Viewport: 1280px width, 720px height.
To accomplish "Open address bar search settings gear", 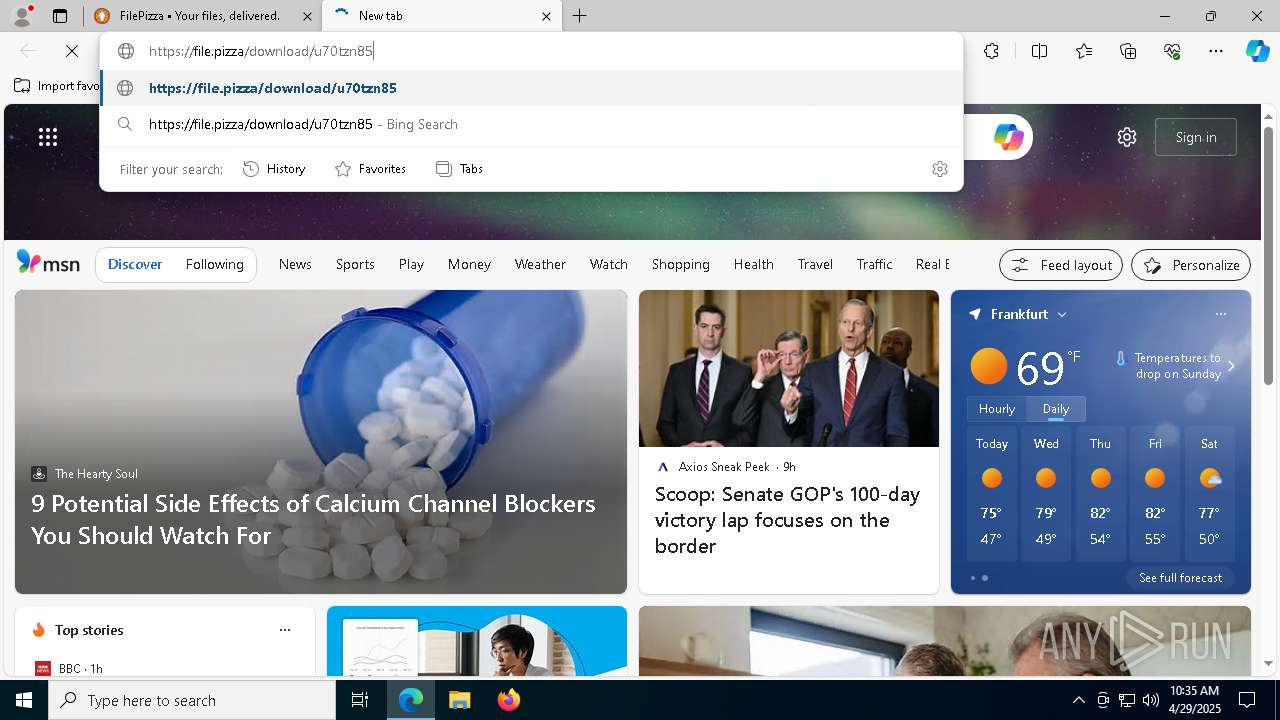I will coord(939,169).
